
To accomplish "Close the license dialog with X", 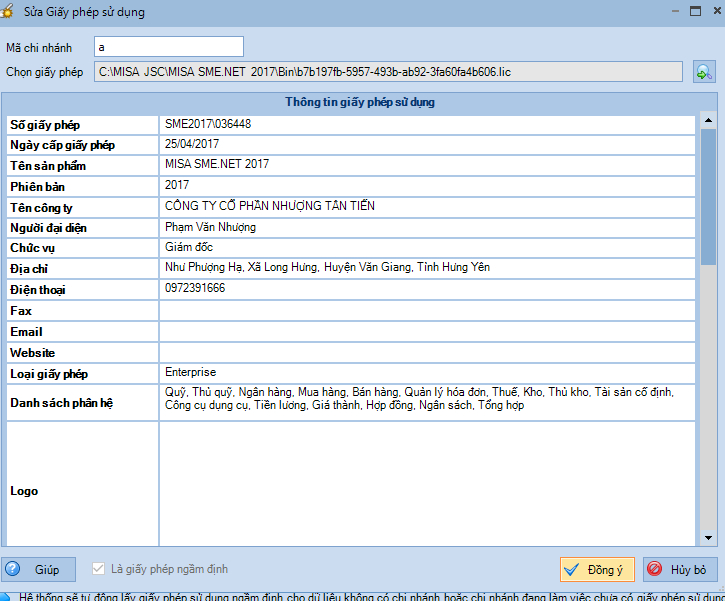I will pyautogui.click(x=712, y=11).
